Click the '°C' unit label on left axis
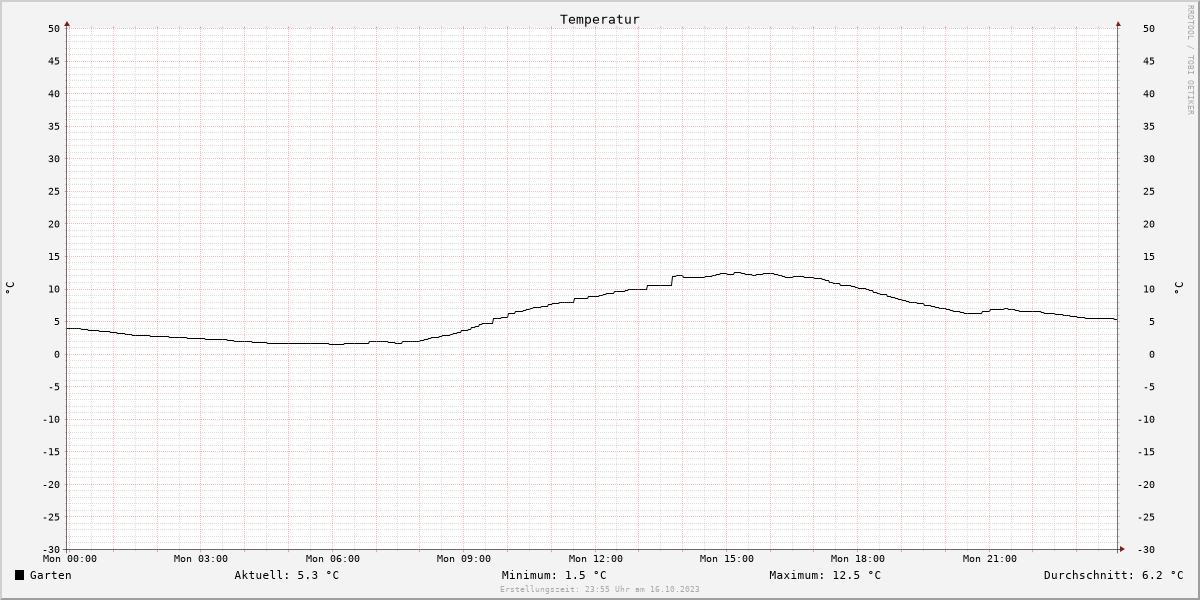 (x=10, y=288)
